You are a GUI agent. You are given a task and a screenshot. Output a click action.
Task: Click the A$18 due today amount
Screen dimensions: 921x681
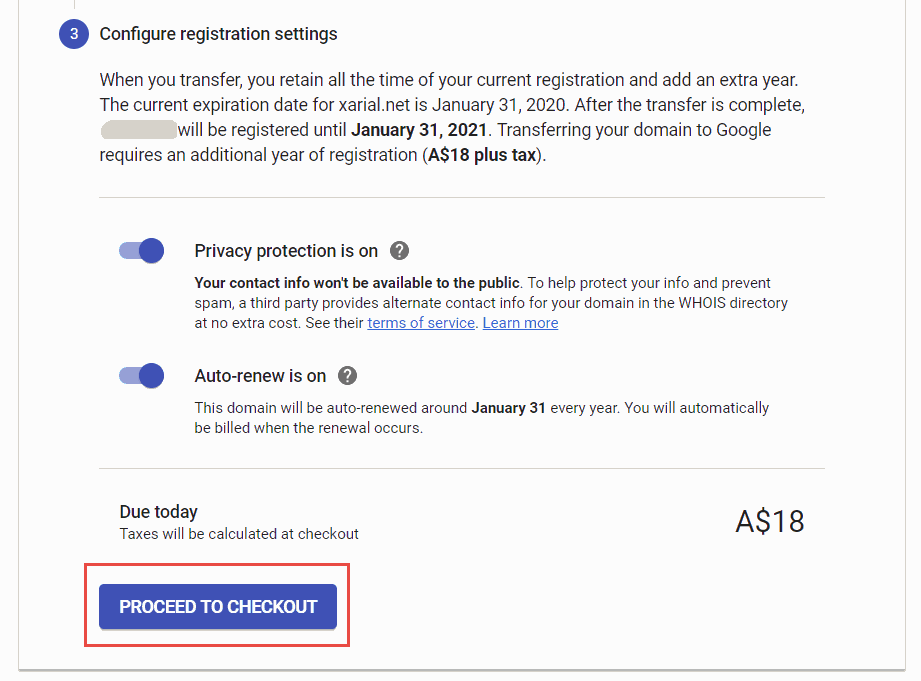click(770, 521)
